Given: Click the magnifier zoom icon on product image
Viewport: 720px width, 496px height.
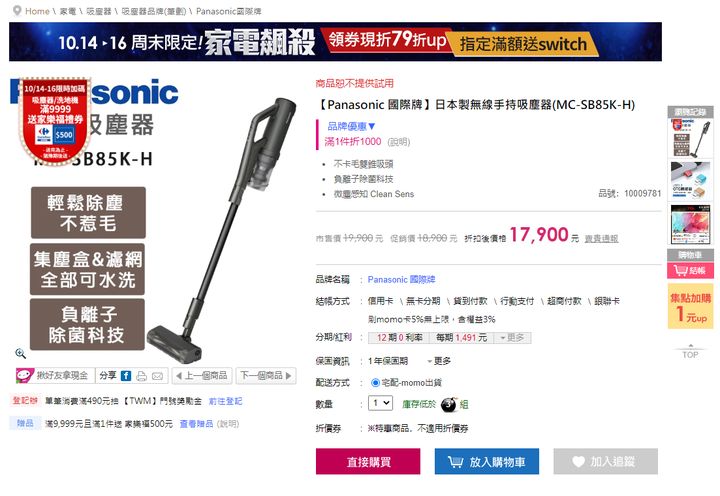Looking at the screenshot, I should (20, 353).
